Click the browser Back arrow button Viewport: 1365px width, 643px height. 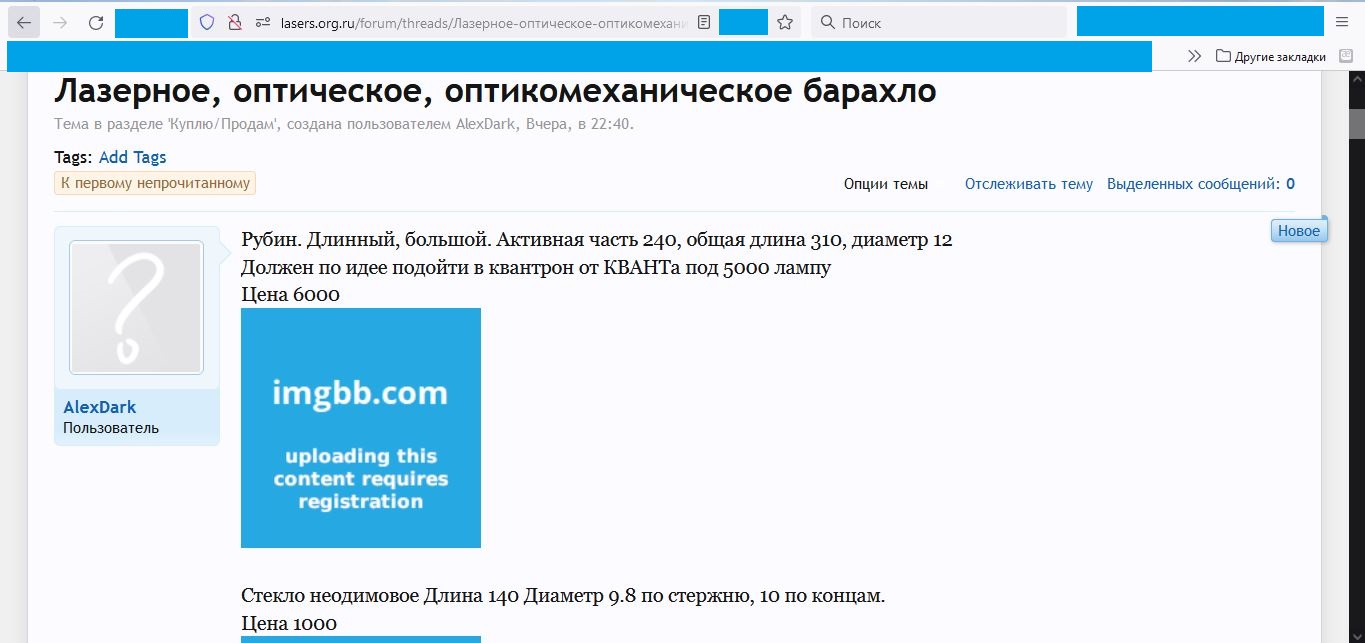coord(24,22)
